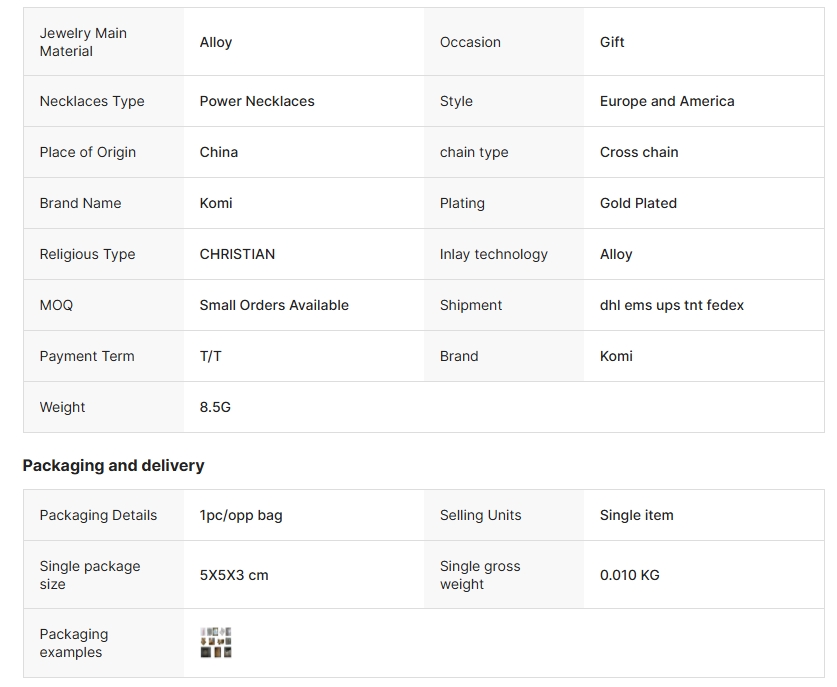The width and height of the screenshot is (837, 687).
Task: Click the 'Packaging and delivery' heading
Action: tap(113, 465)
